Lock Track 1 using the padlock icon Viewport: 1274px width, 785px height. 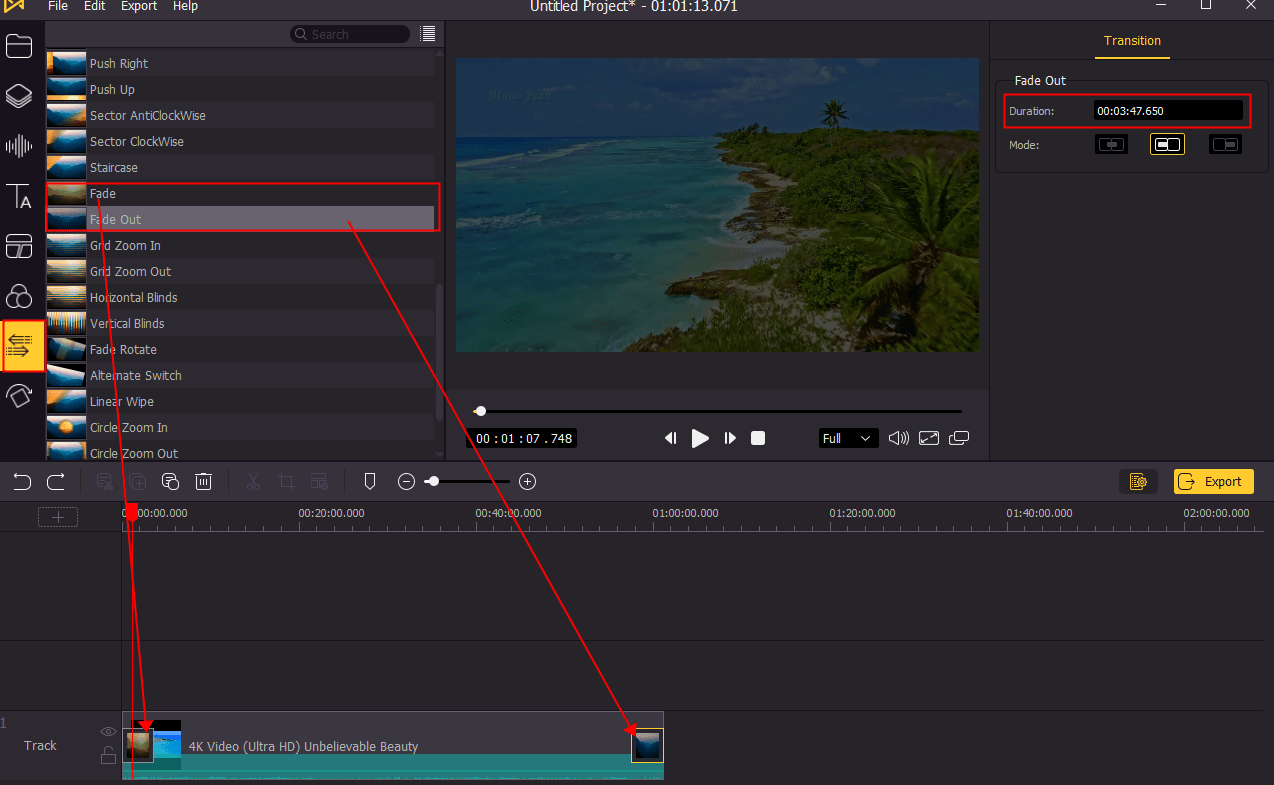(x=107, y=755)
